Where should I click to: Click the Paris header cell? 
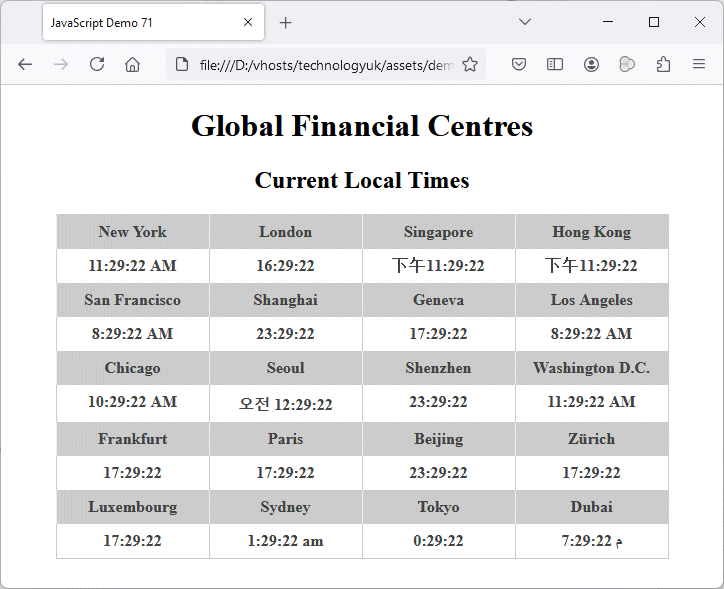coord(286,439)
